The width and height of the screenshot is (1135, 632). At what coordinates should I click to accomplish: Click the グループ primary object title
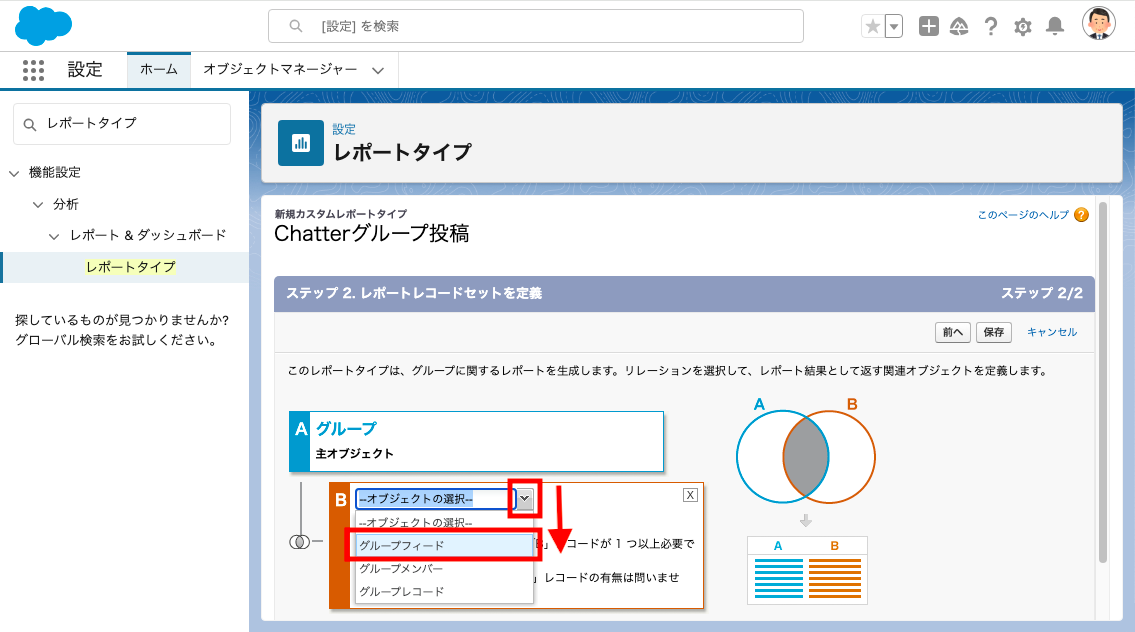(x=346, y=429)
